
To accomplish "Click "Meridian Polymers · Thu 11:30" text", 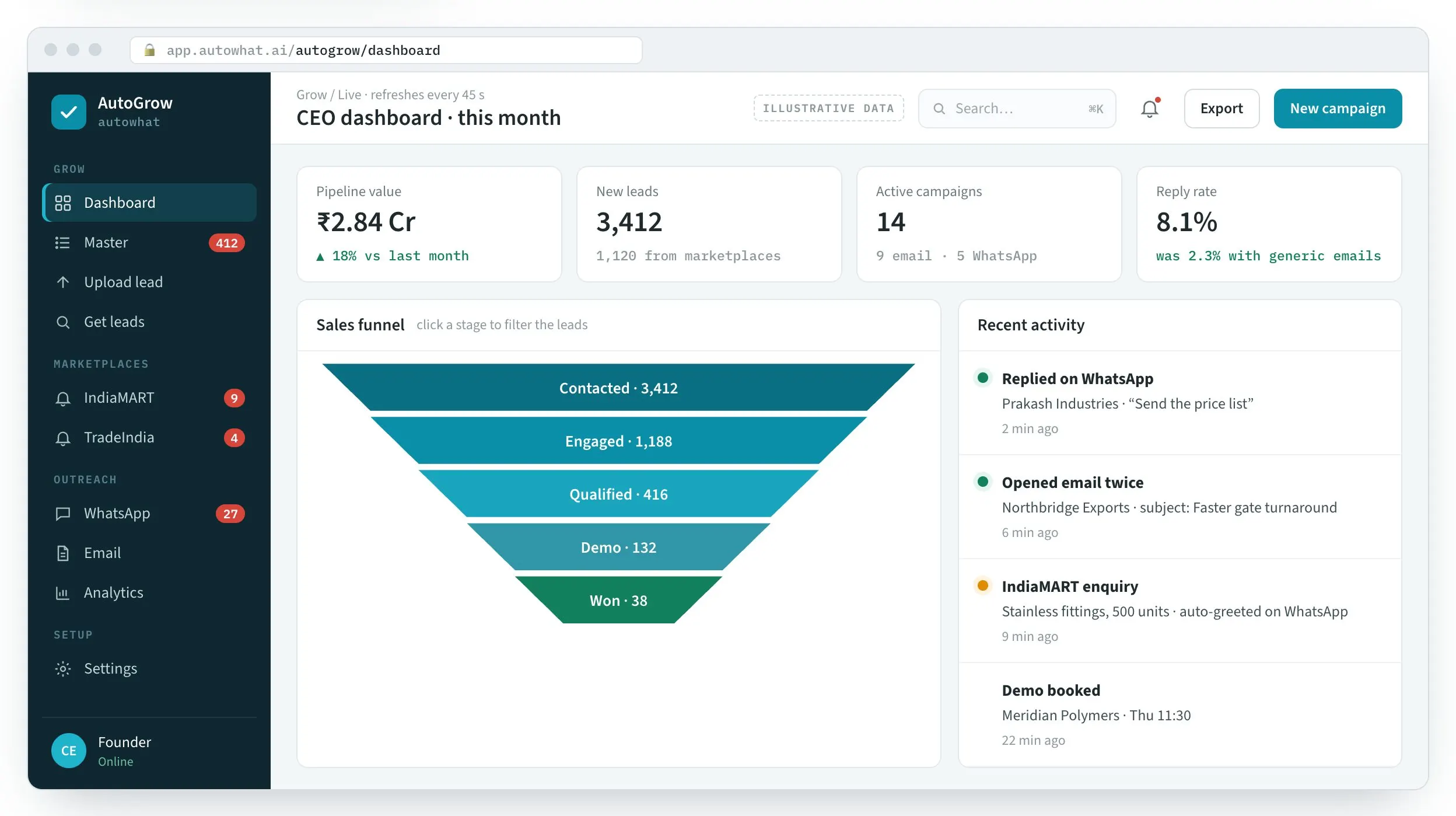I will 1096,716.
